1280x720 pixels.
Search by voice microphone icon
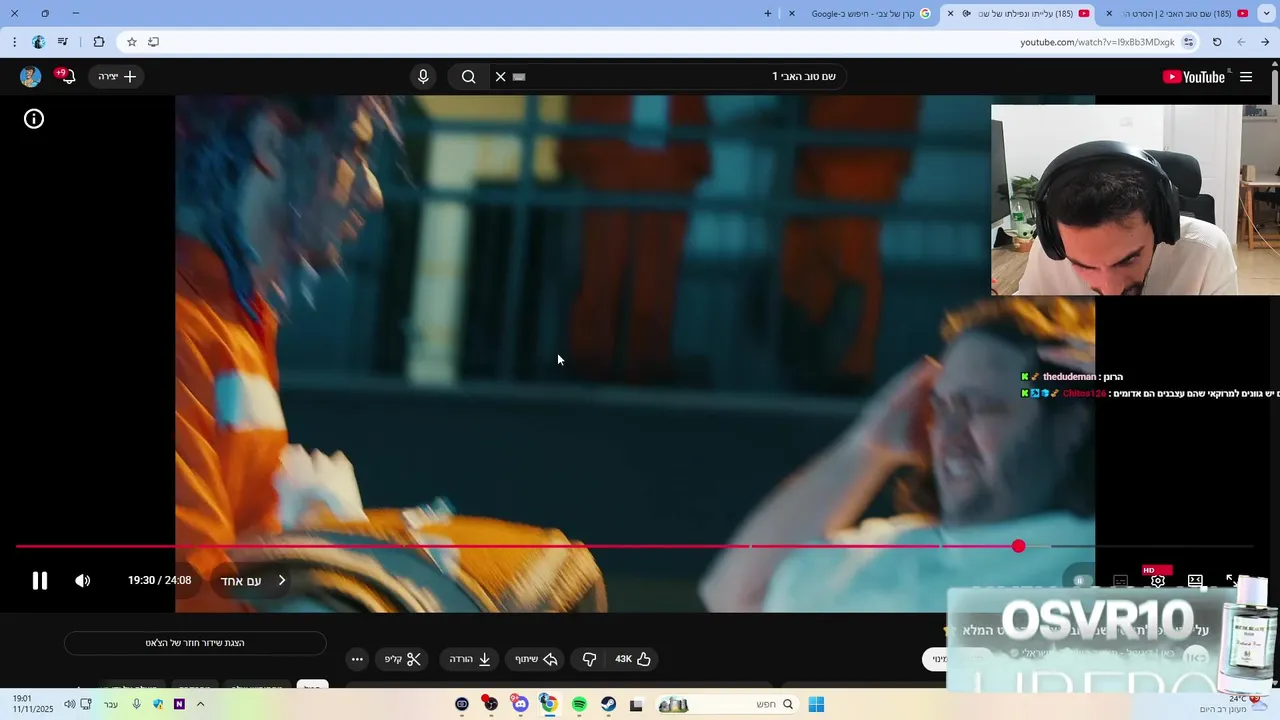[423, 77]
